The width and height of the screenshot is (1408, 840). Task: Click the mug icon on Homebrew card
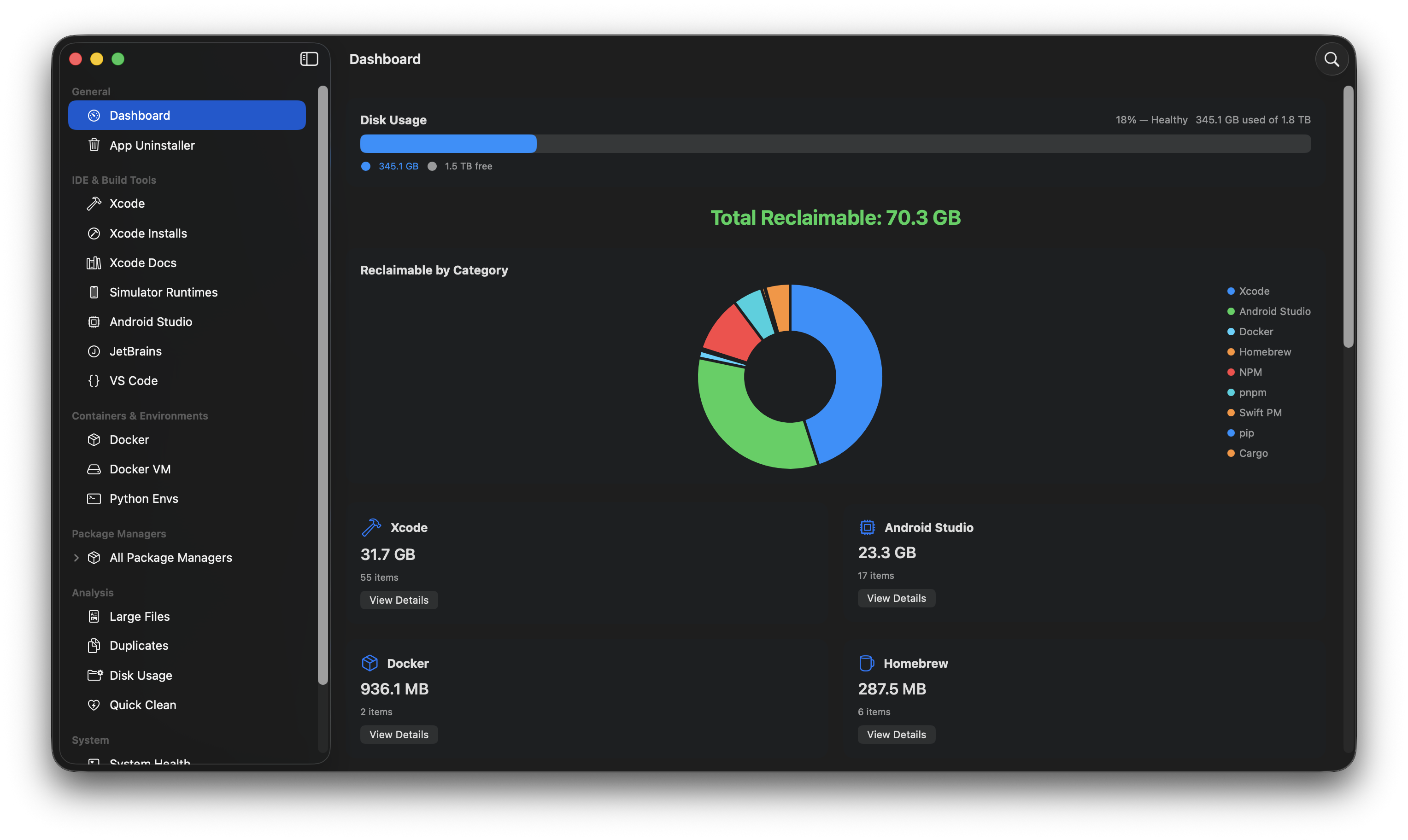[x=866, y=663]
